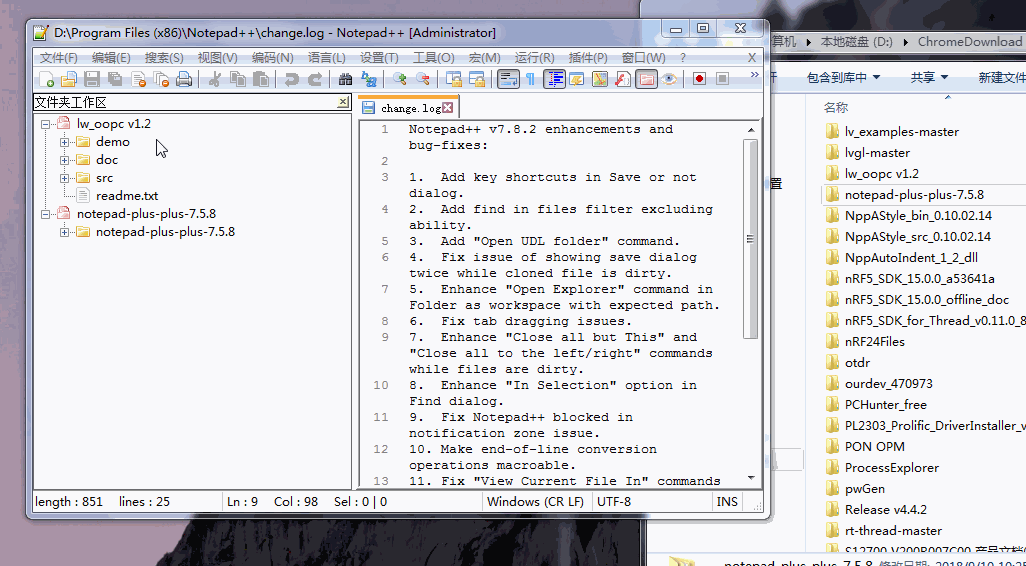Expand the src folder in the tree

pyautogui.click(x=64, y=178)
